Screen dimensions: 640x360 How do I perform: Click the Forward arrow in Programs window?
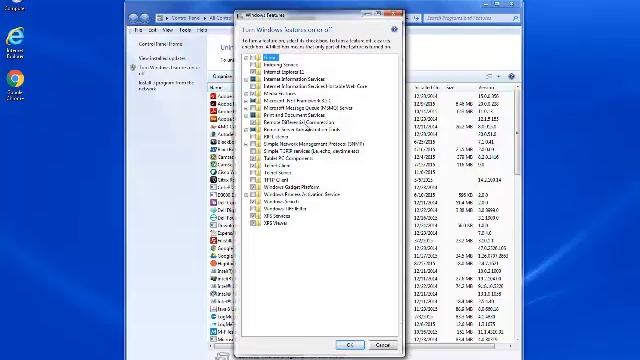coord(144,18)
